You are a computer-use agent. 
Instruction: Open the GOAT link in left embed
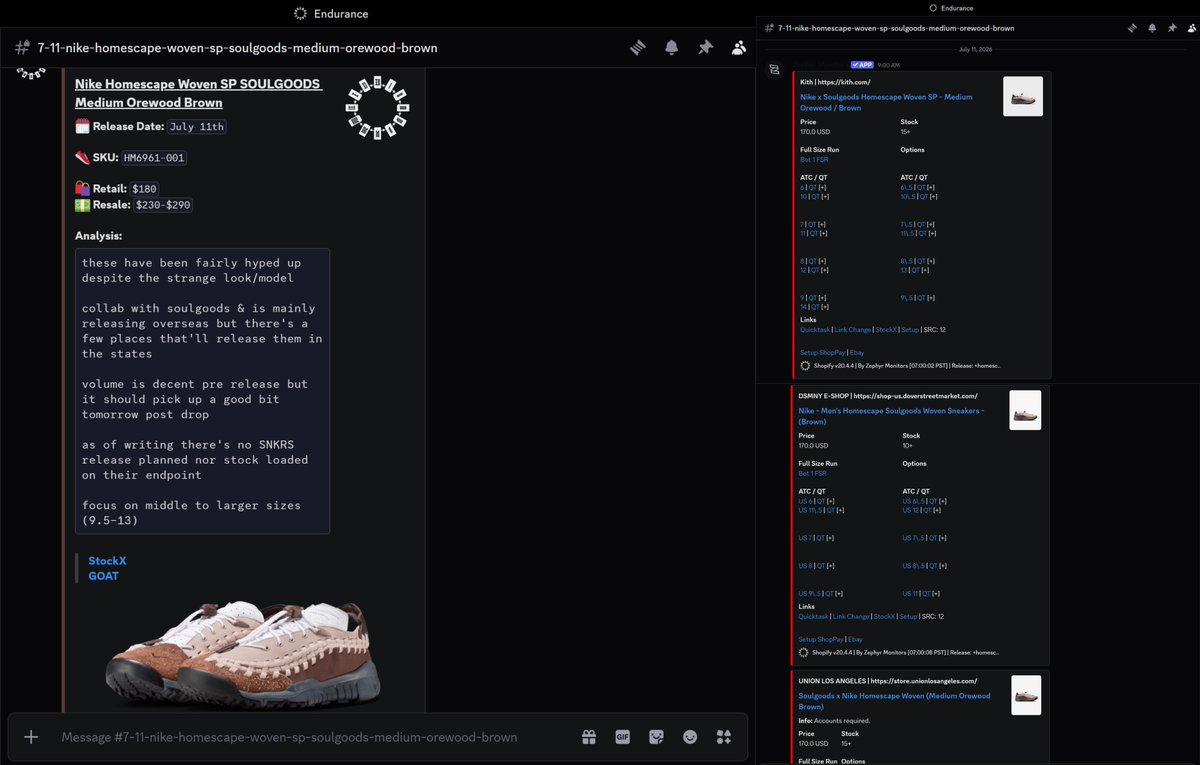point(103,575)
